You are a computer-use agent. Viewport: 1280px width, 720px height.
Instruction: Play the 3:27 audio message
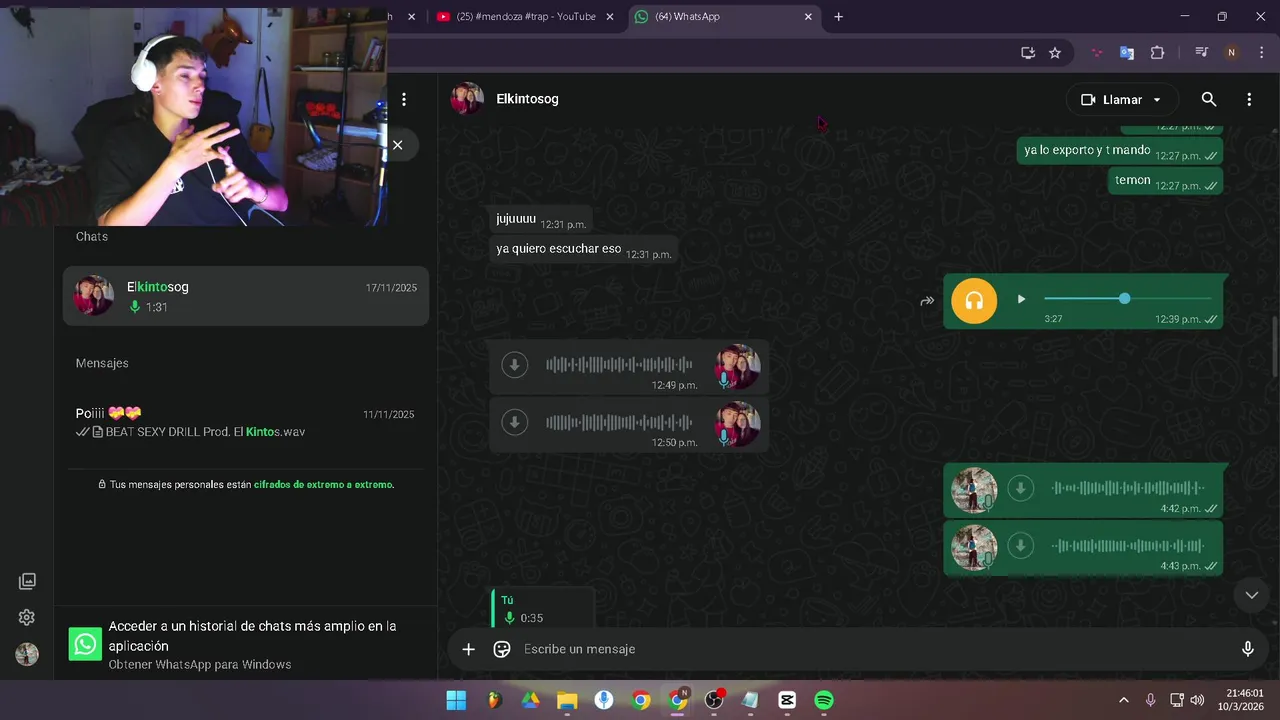coord(1021,299)
